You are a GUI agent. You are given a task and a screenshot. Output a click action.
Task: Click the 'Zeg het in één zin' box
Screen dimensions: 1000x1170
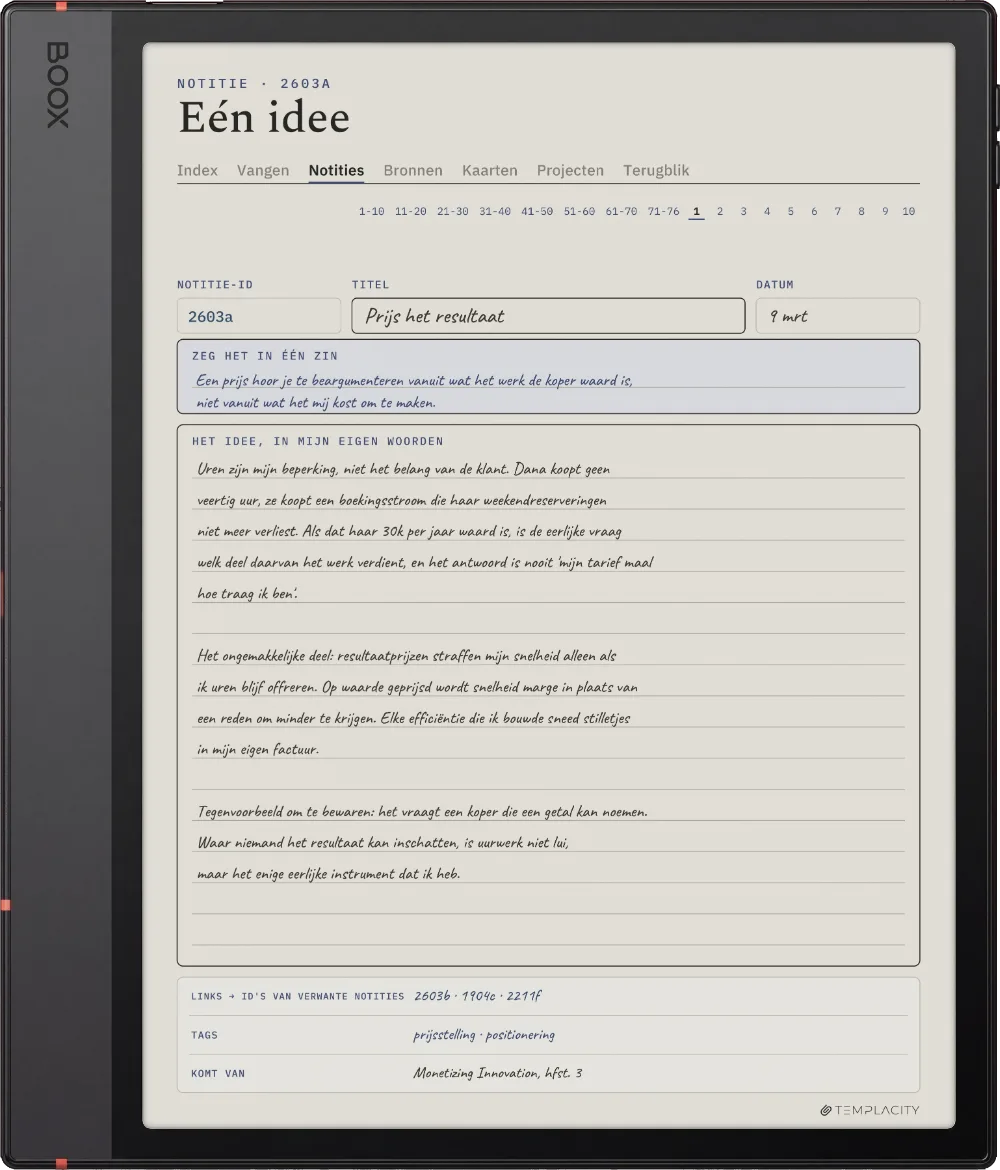[548, 376]
